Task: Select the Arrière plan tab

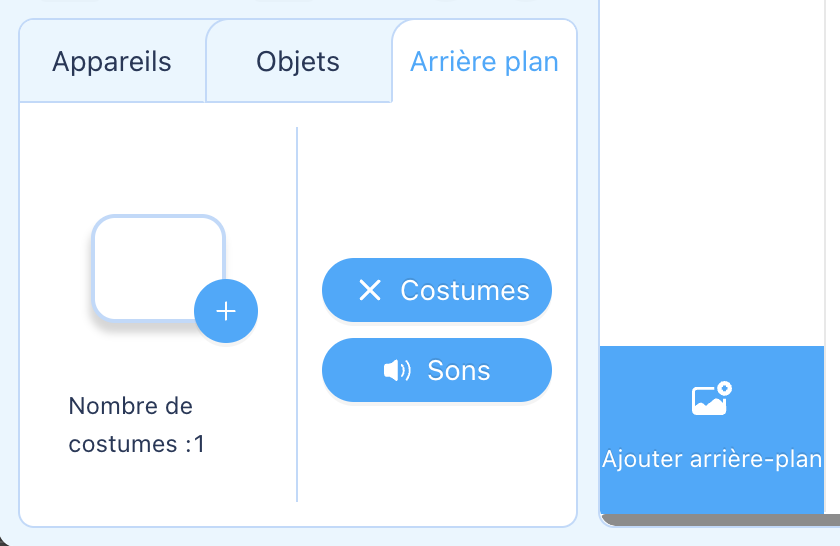Action: point(484,61)
